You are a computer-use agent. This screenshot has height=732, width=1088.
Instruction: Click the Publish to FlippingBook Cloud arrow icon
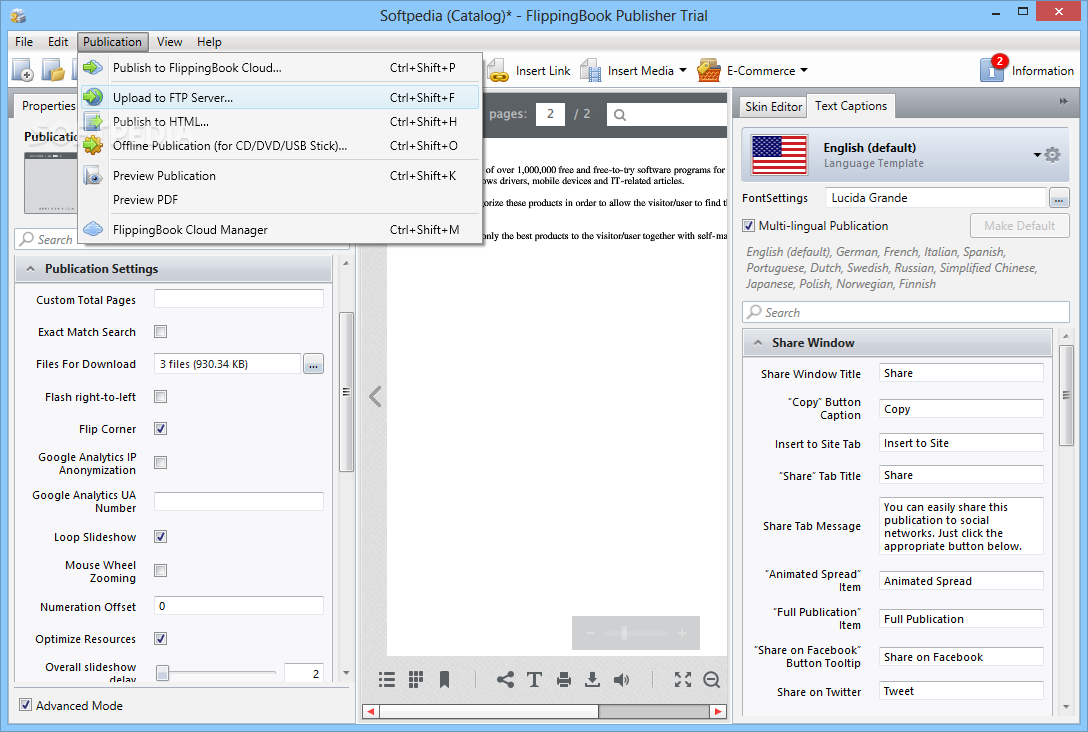click(x=93, y=67)
